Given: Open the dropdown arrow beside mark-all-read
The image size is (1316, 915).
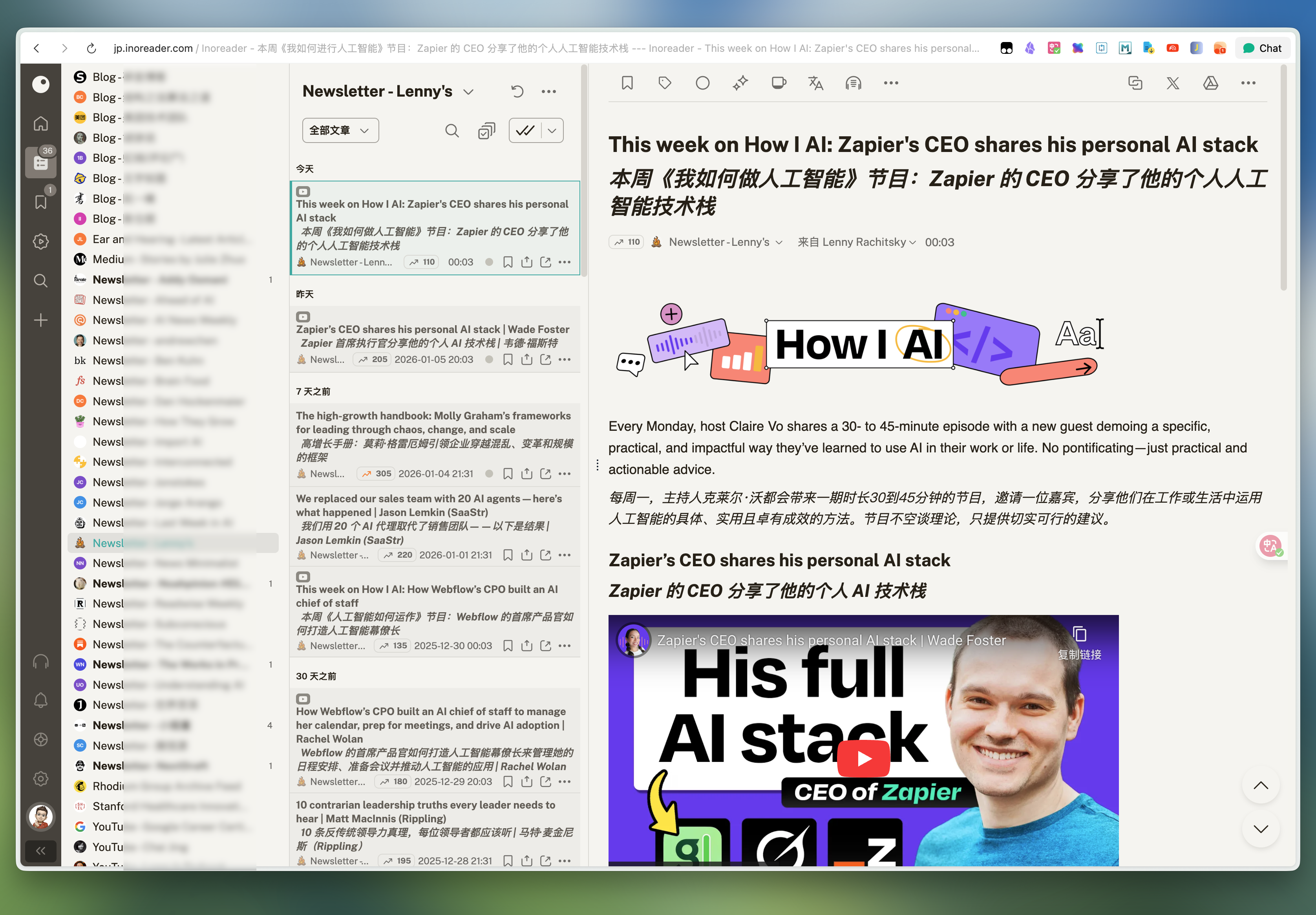Looking at the screenshot, I should pos(552,131).
